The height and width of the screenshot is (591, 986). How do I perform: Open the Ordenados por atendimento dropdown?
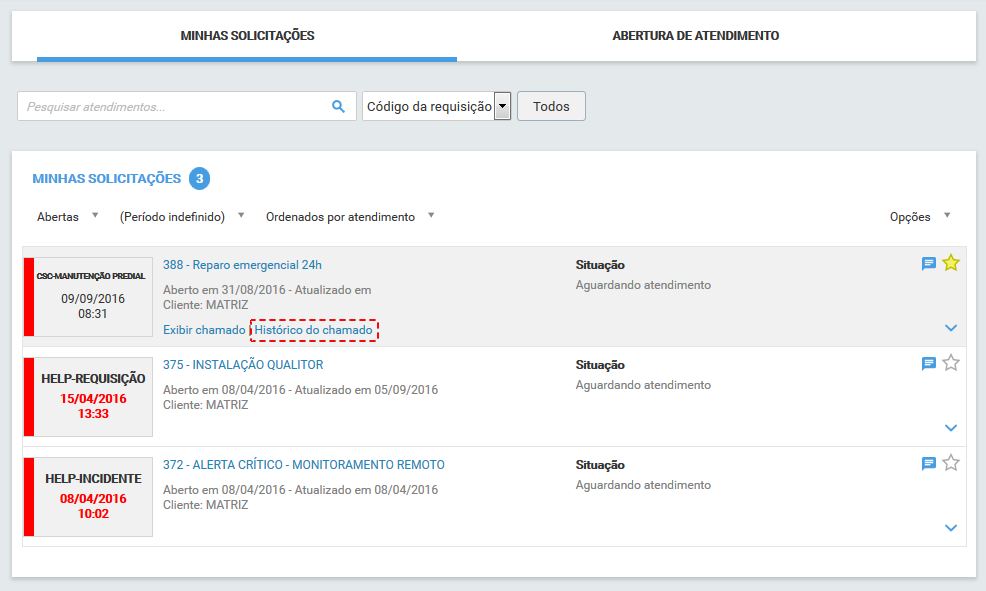click(345, 216)
